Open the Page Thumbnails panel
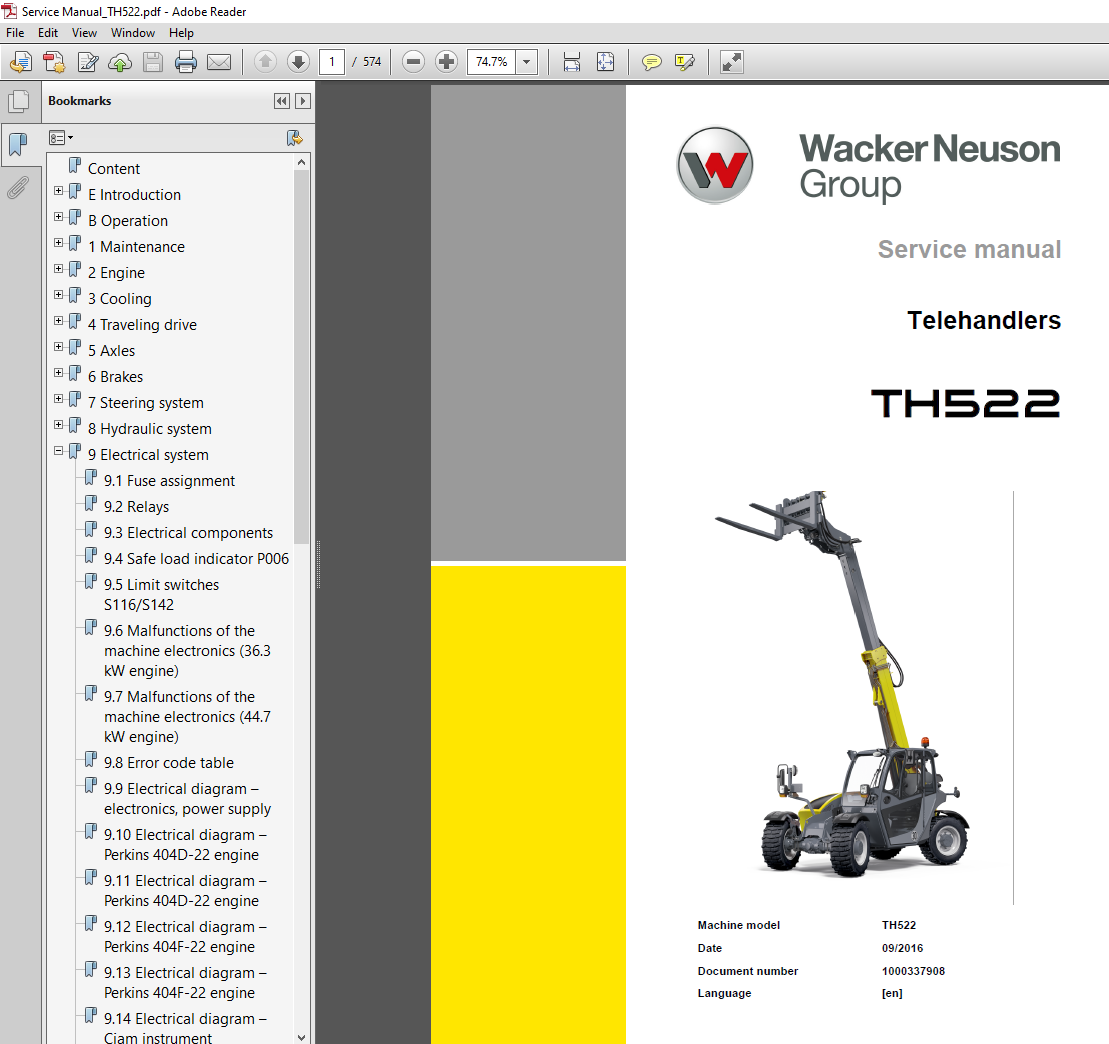The height and width of the screenshot is (1044, 1109). (18, 101)
